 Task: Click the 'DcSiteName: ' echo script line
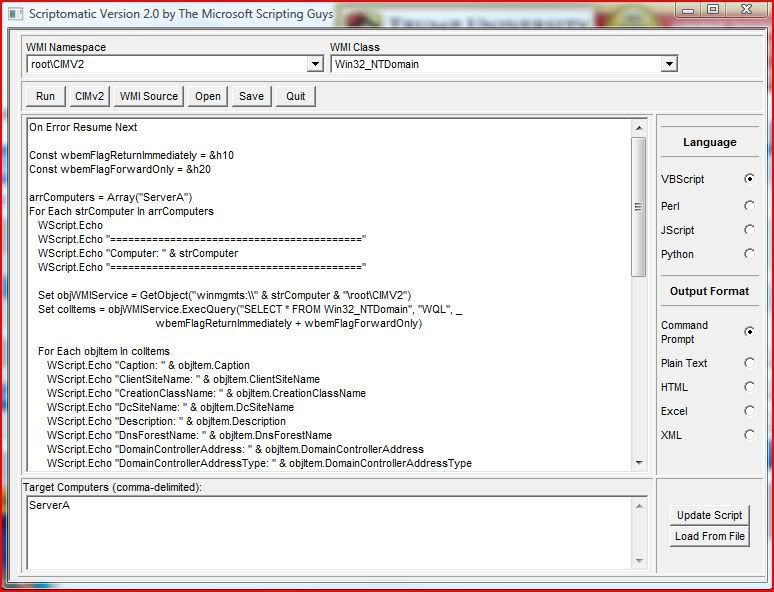point(170,407)
